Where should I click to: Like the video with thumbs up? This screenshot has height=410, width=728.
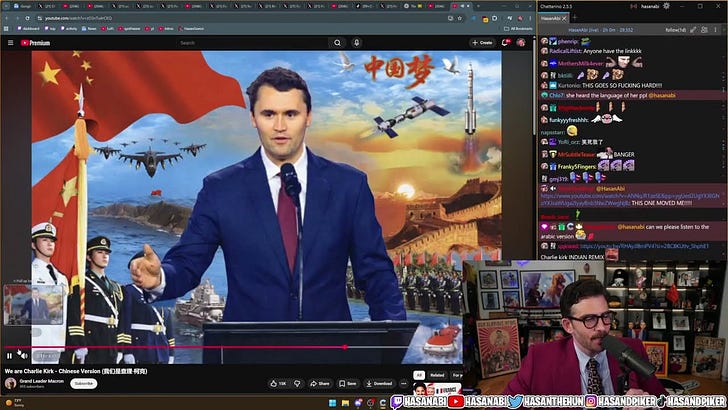pos(278,384)
